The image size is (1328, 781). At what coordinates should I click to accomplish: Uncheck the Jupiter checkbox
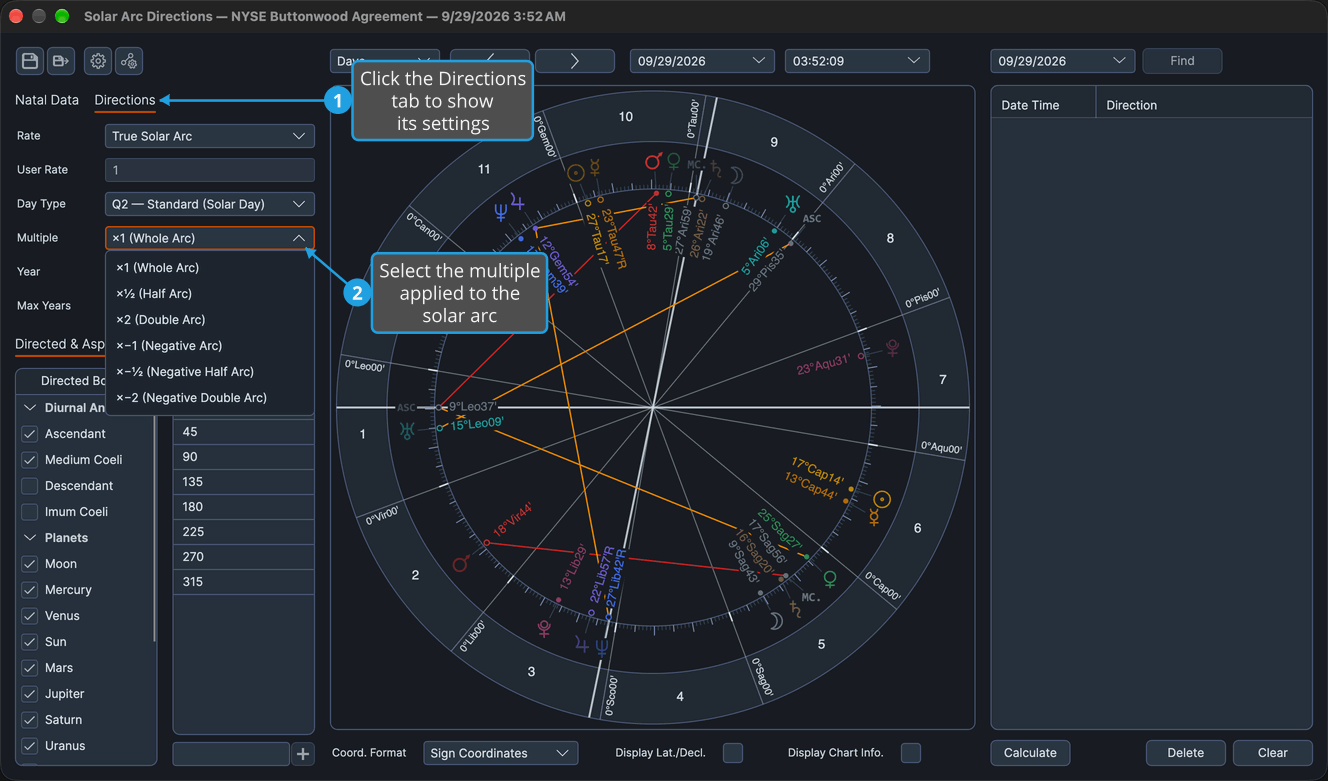30,694
